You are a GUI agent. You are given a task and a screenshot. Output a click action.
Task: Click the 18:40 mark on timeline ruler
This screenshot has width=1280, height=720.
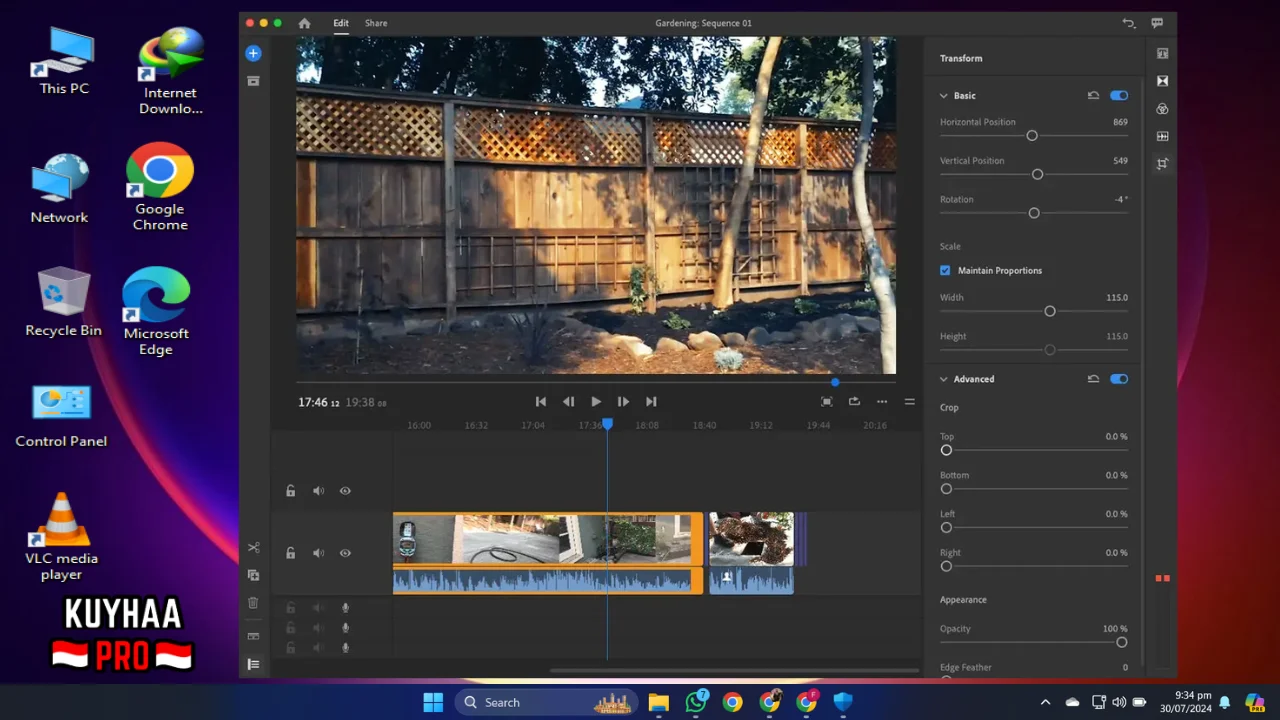[x=704, y=425]
